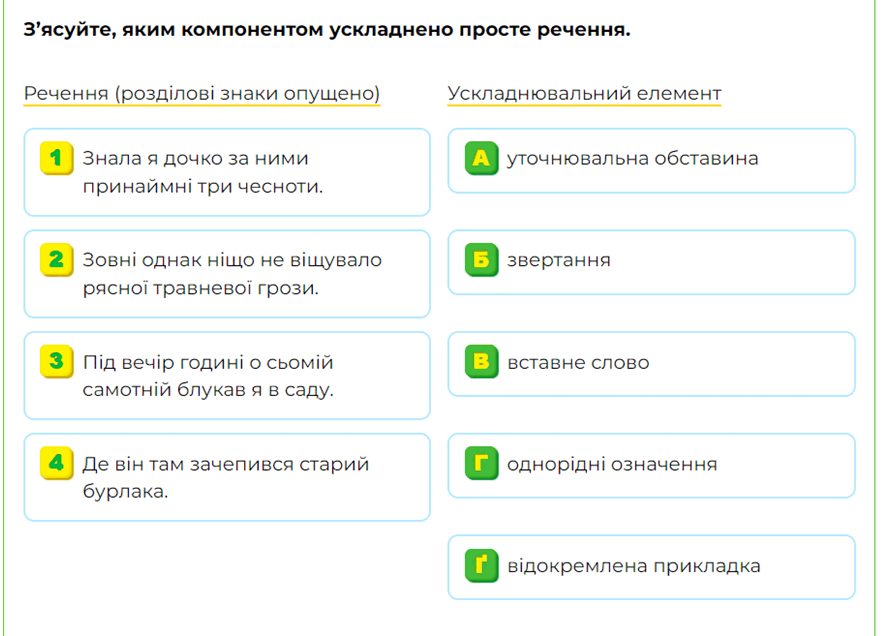Choose option "однорідні означення"

(x=652, y=466)
